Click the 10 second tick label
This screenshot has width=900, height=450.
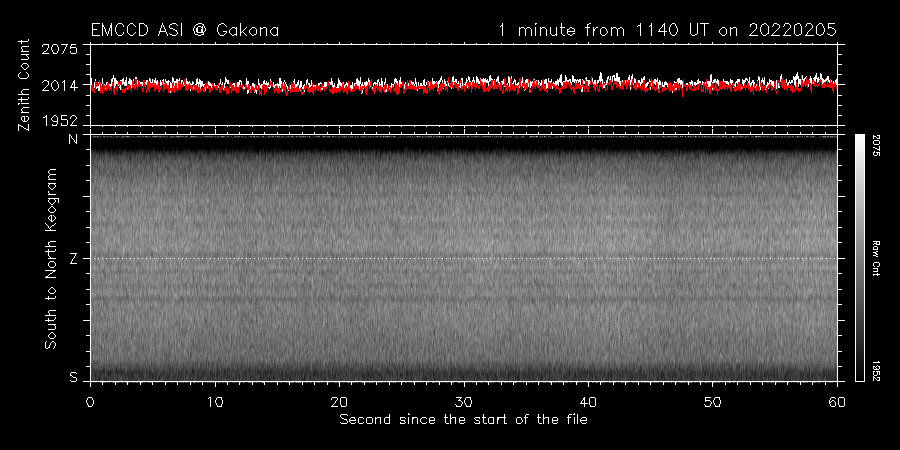[215, 401]
